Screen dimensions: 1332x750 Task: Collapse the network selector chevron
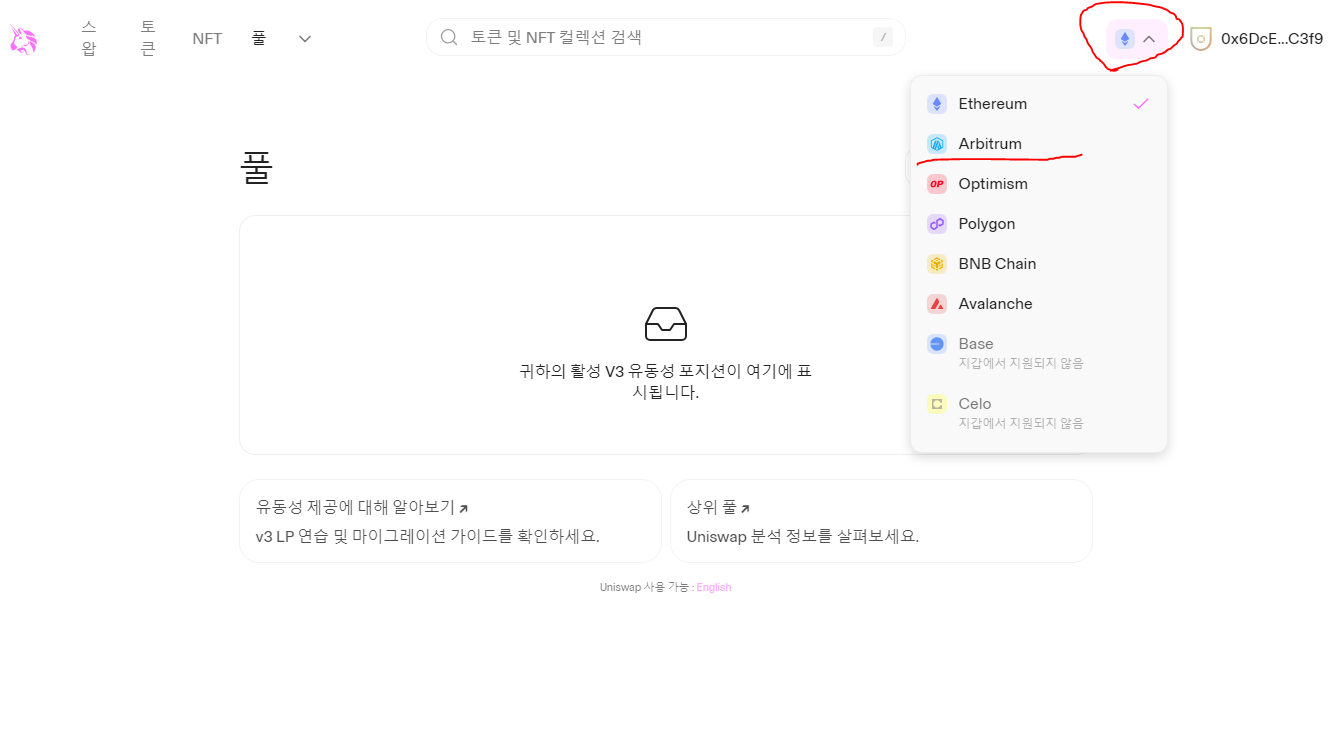tap(1149, 39)
